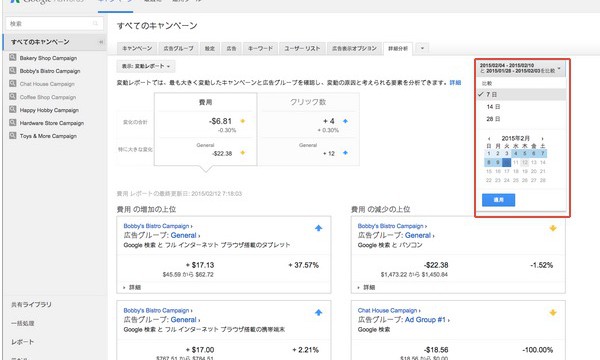Image resolution: width=600 pixels, height=360 pixels.
Task: Open General ad group link in -$22.38 card
Action: (417, 235)
